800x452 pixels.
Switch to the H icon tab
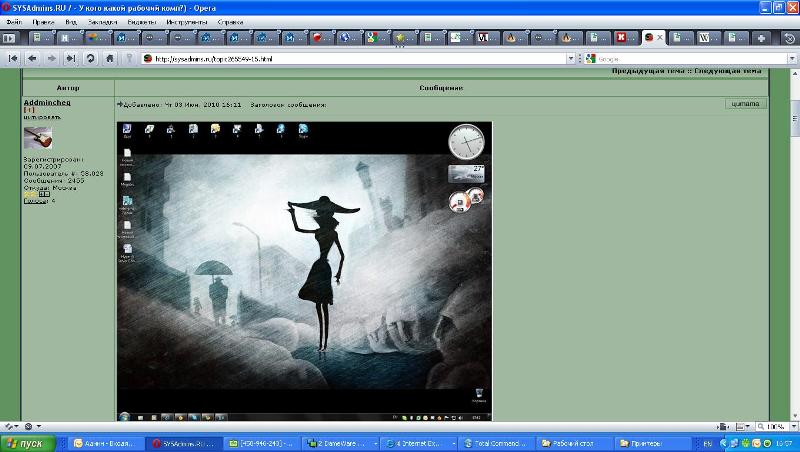click(x=69, y=38)
